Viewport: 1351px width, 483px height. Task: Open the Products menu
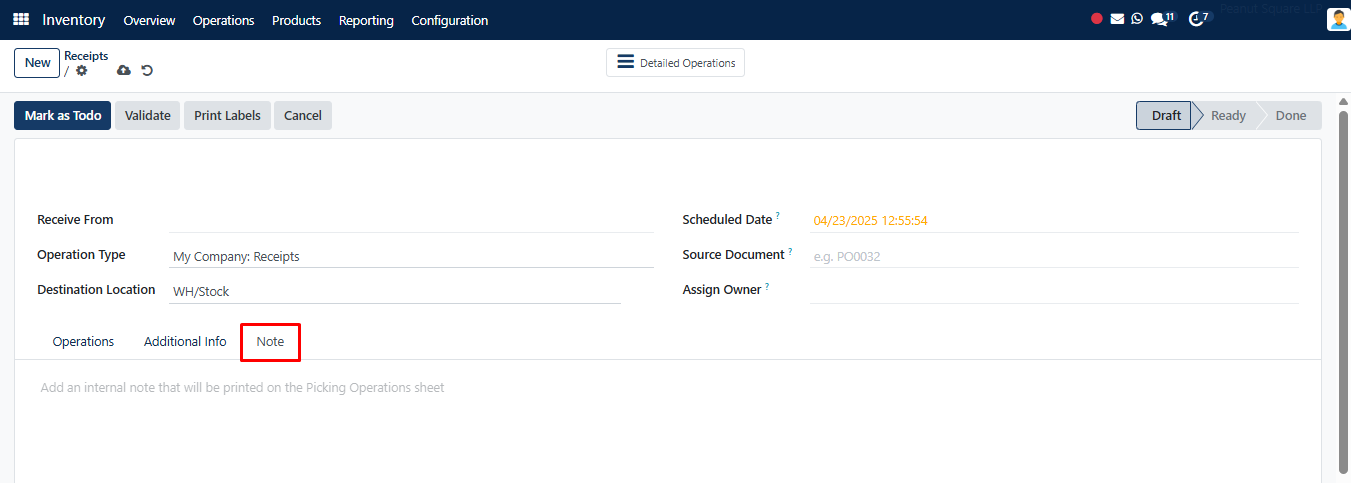coord(296,20)
